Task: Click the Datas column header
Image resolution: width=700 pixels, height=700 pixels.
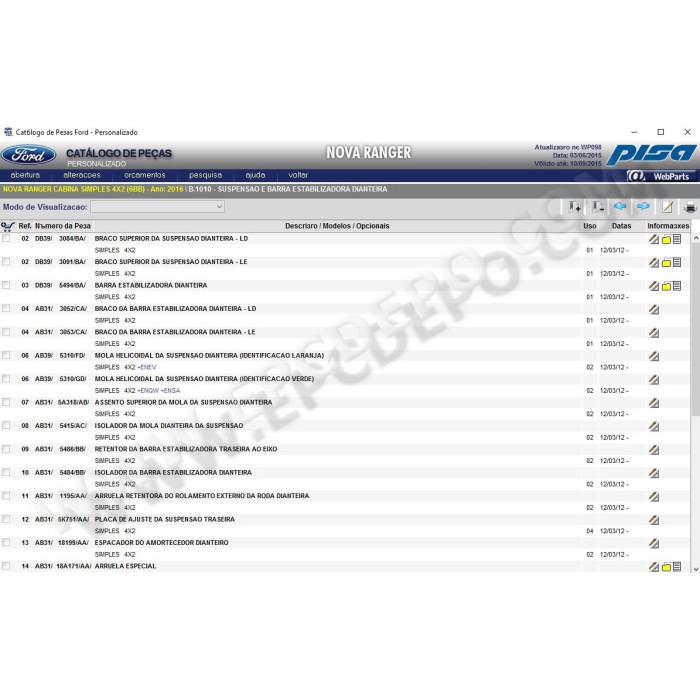Action: [621, 226]
